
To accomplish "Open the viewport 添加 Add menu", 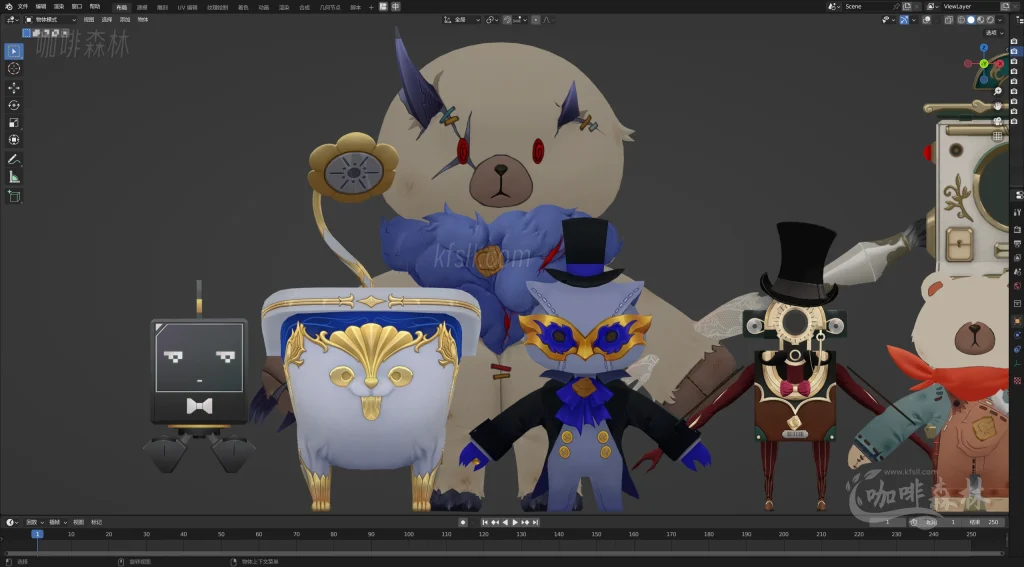I will [x=125, y=20].
